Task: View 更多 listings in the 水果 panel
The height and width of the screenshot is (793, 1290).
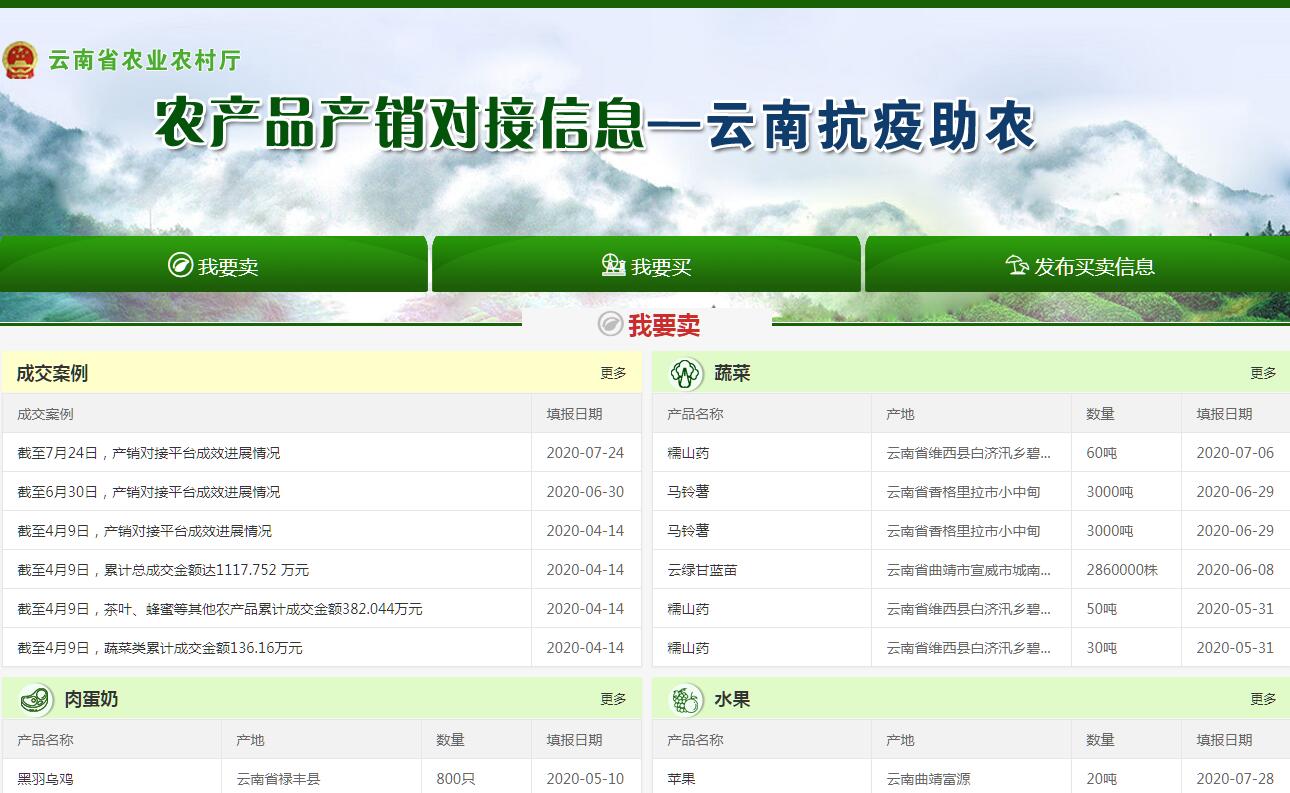Action: 1263,699
